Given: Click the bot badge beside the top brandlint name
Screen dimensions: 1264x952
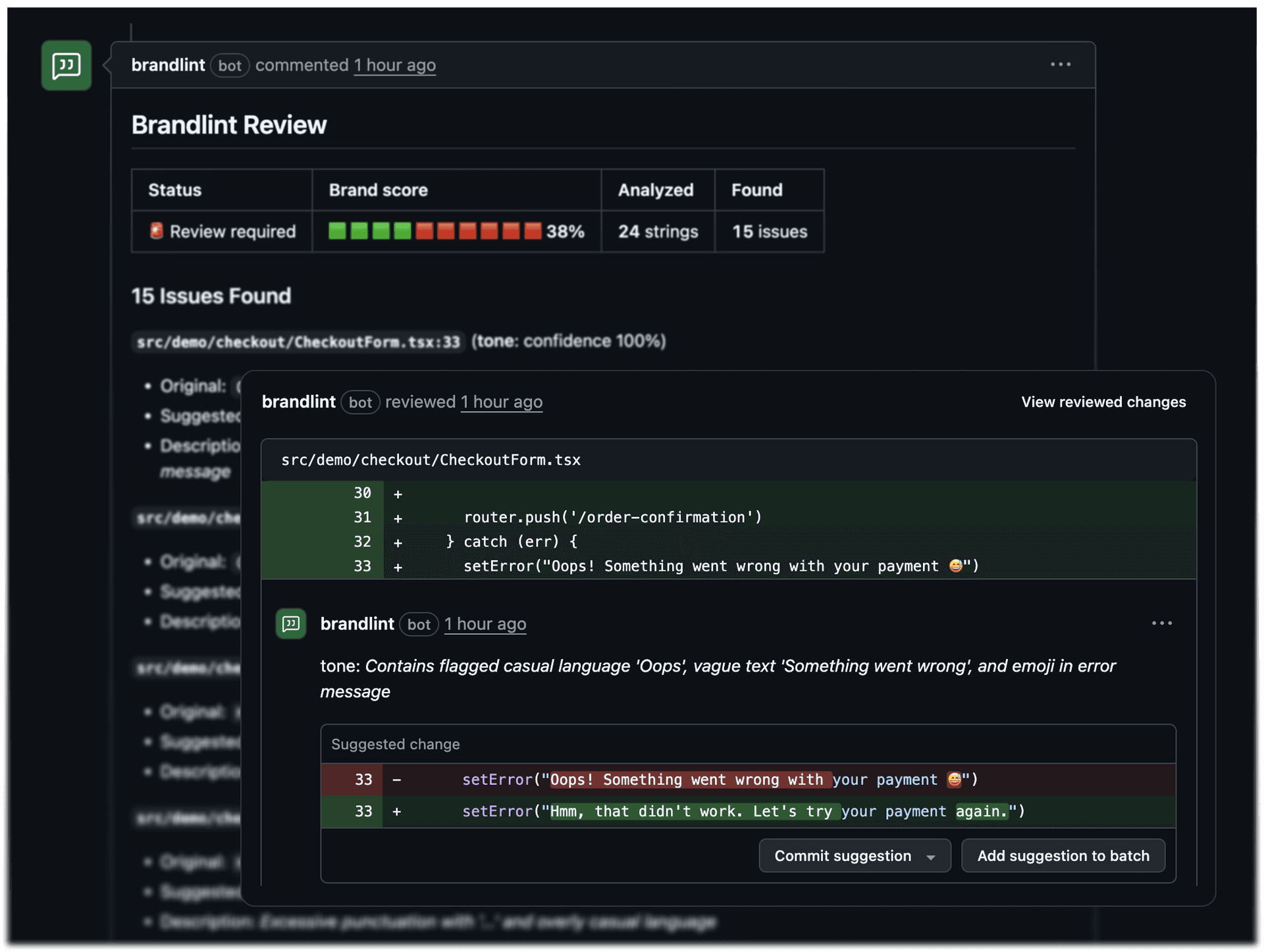Looking at the screenshot, I should coord(230,66).
